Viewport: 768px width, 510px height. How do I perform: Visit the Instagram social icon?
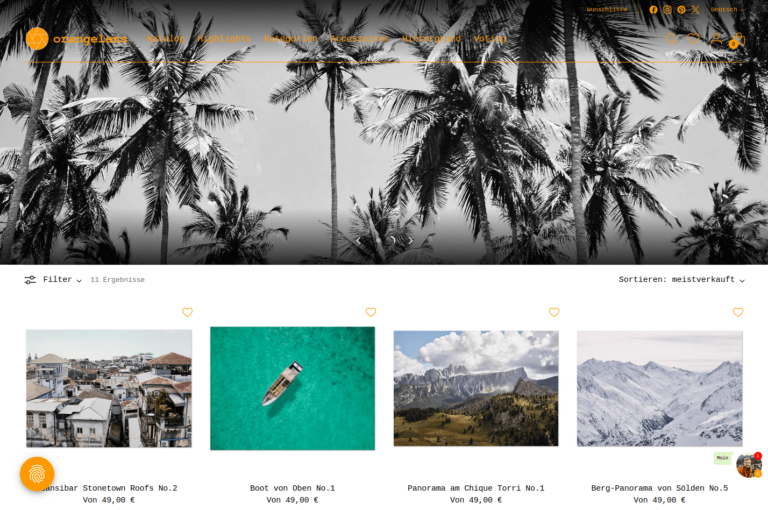[x=667, y=10]
